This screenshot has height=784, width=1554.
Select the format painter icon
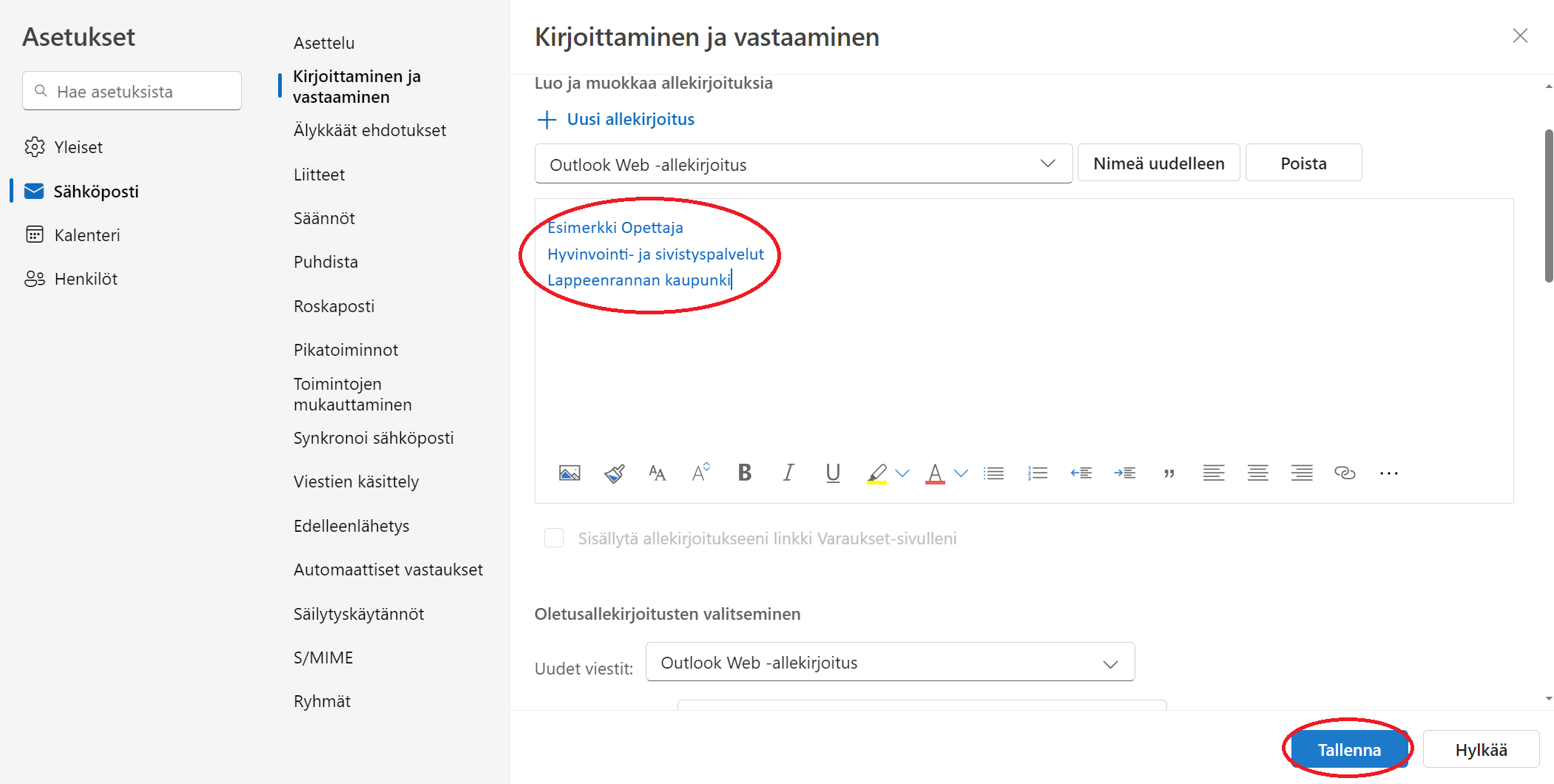[614, 473]
